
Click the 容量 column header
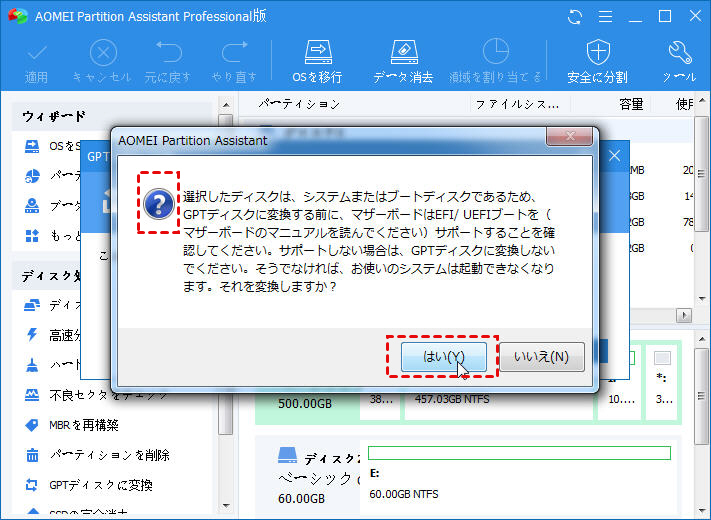click(x=631, y=105)
